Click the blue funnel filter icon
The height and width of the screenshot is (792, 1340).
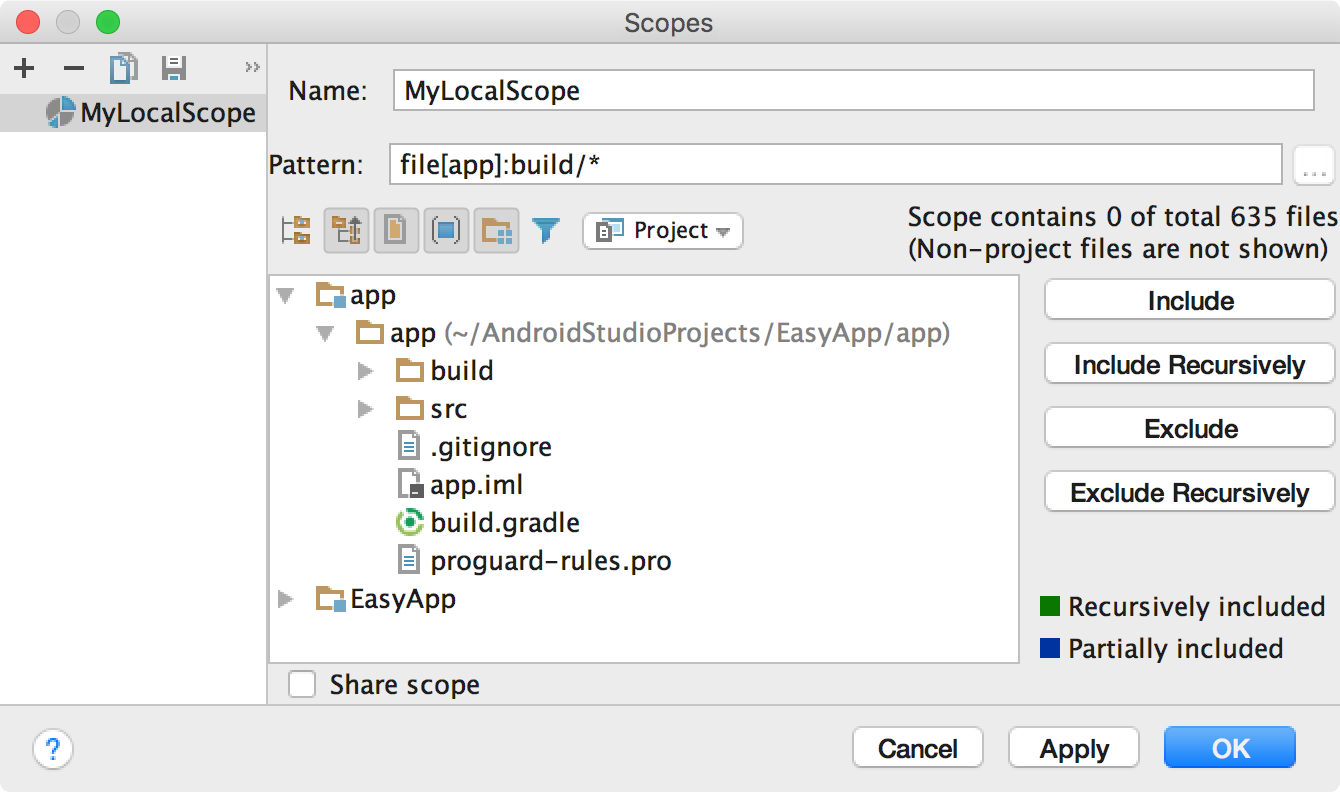tap(545, 231)
